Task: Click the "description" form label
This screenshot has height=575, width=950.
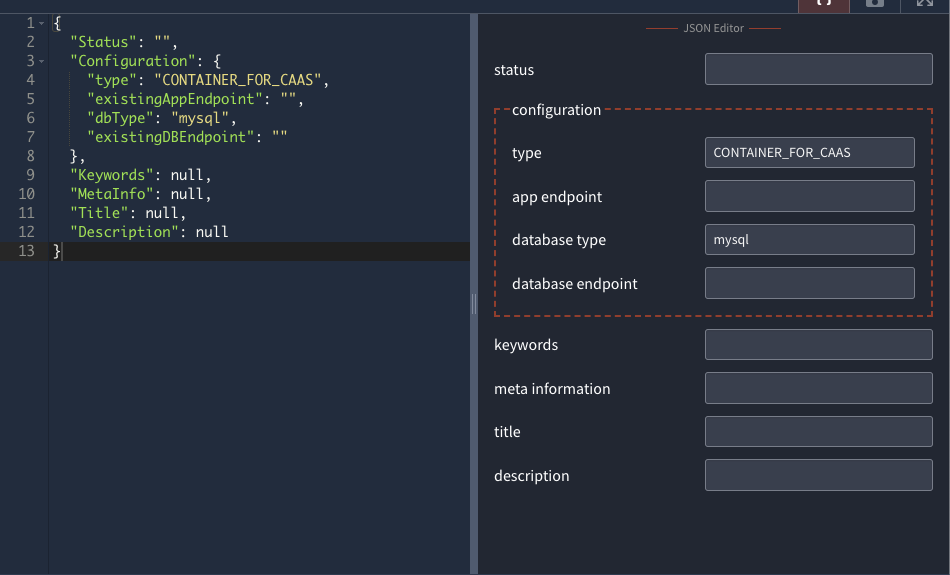Action: pyautogui.click(x=531, y=476)
